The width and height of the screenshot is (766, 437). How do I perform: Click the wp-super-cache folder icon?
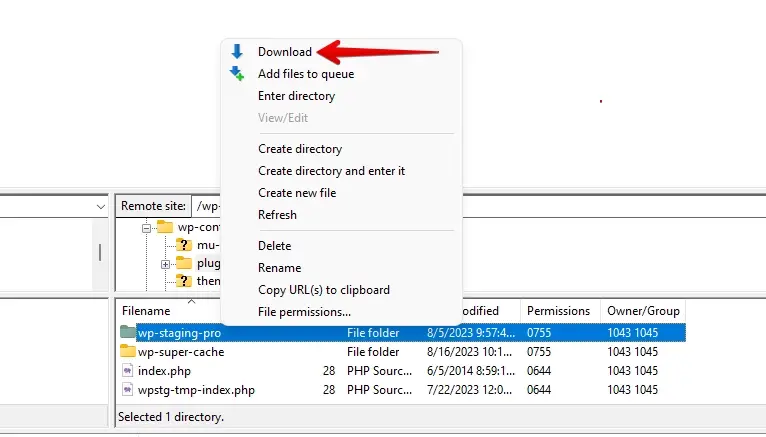click(x=128, y=351)
